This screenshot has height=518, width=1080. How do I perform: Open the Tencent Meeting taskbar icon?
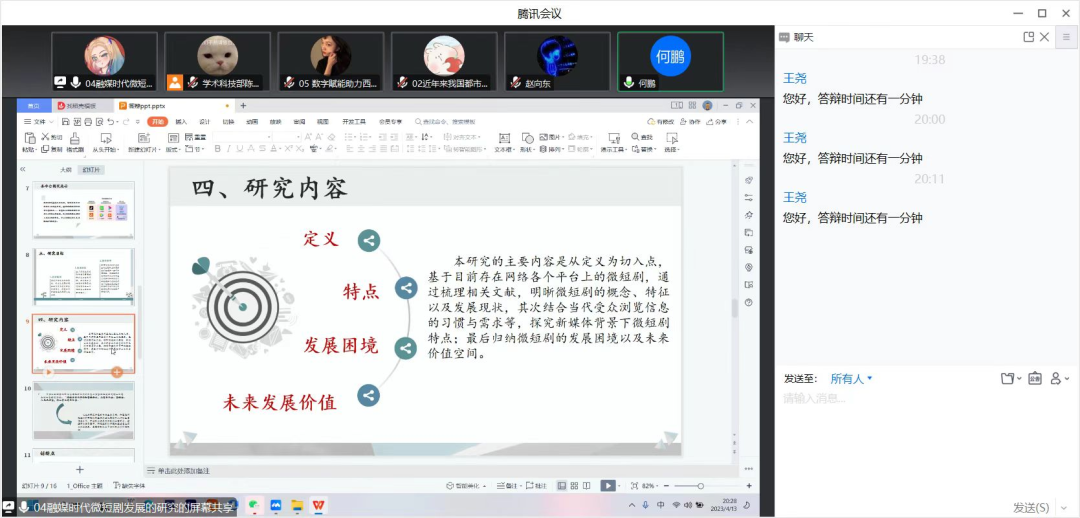click(276, 507)
